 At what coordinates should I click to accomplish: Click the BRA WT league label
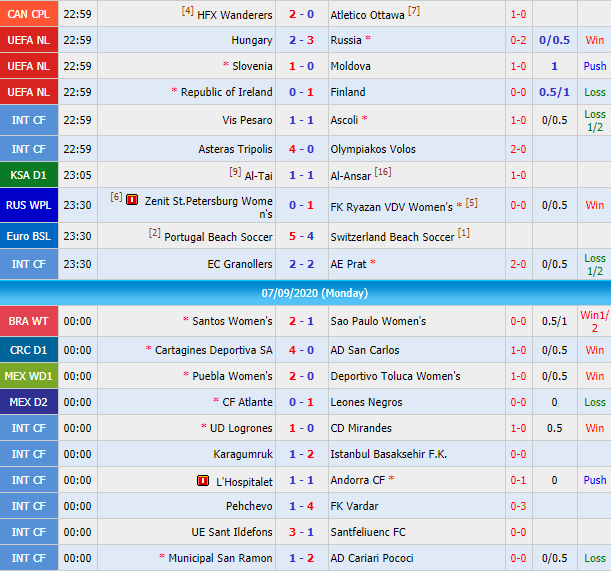click(29, 321)
